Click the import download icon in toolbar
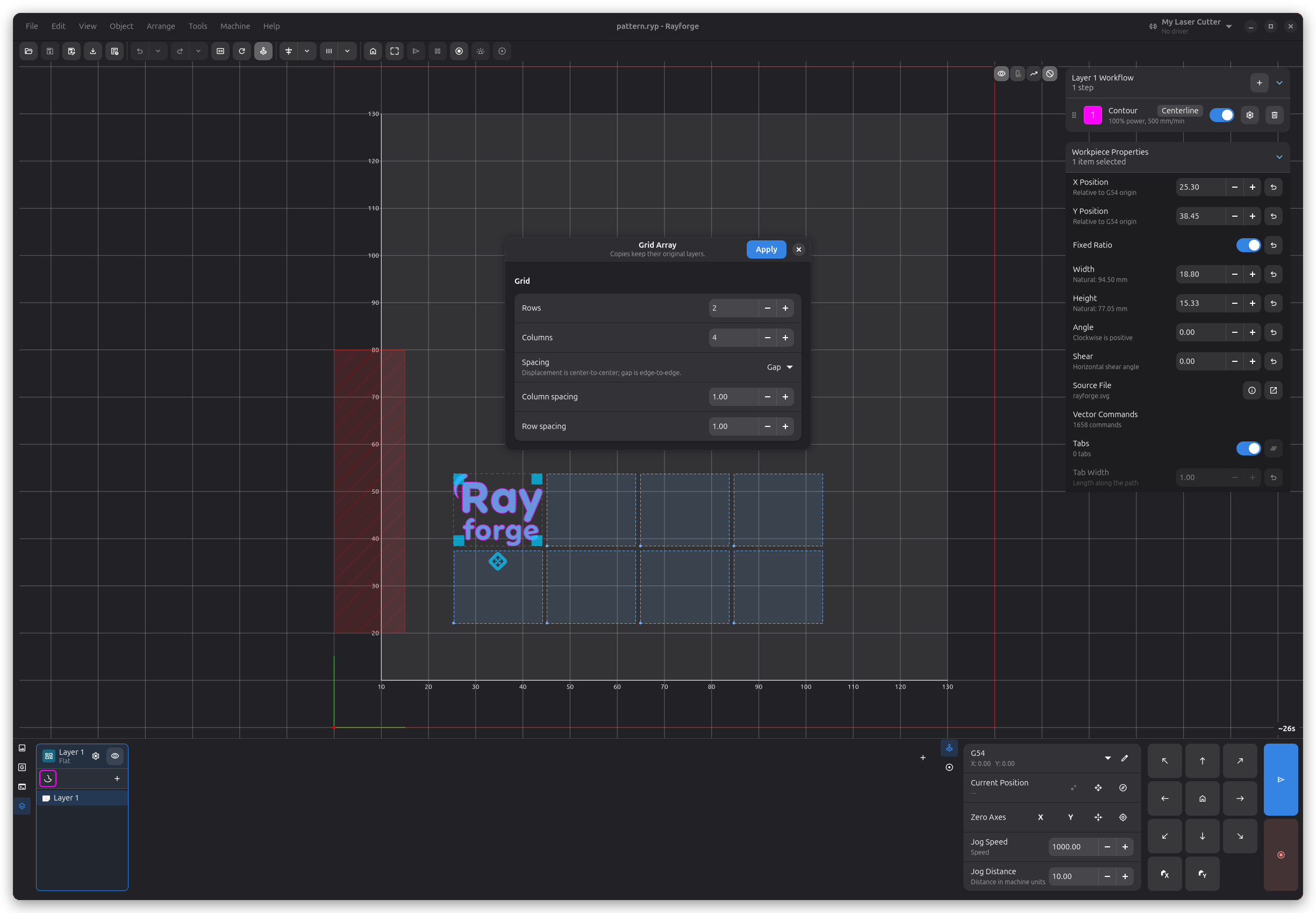 [92, 52]
